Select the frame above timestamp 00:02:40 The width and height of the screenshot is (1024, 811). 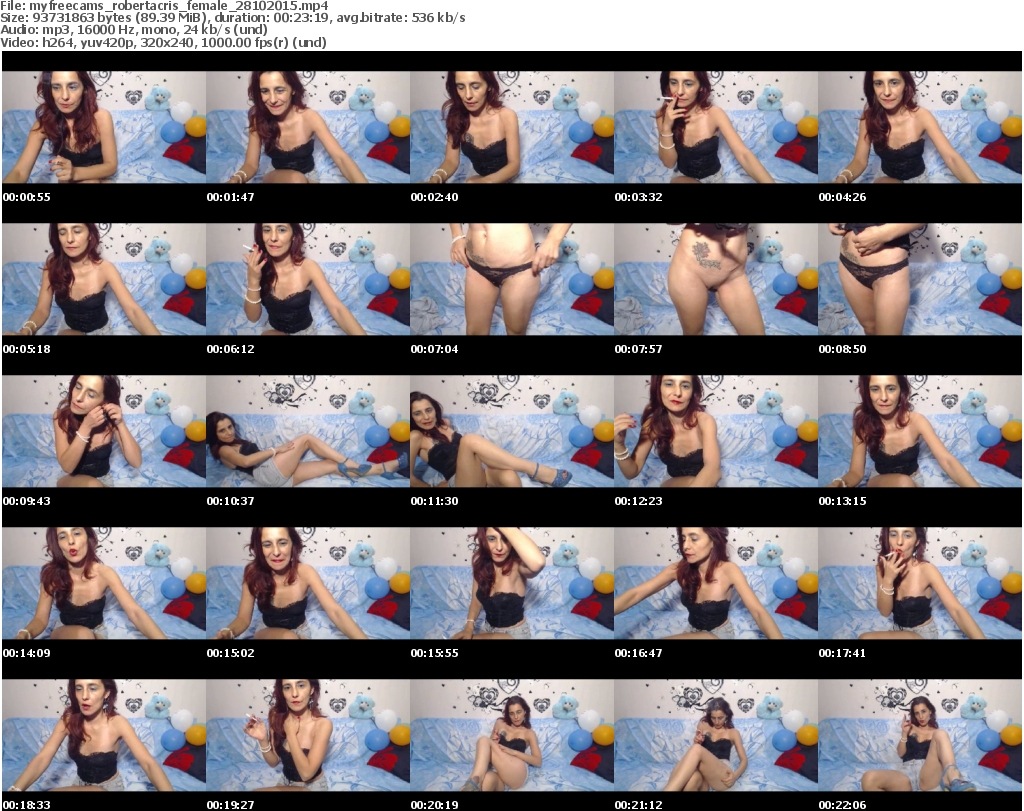(x=512, y=127)
